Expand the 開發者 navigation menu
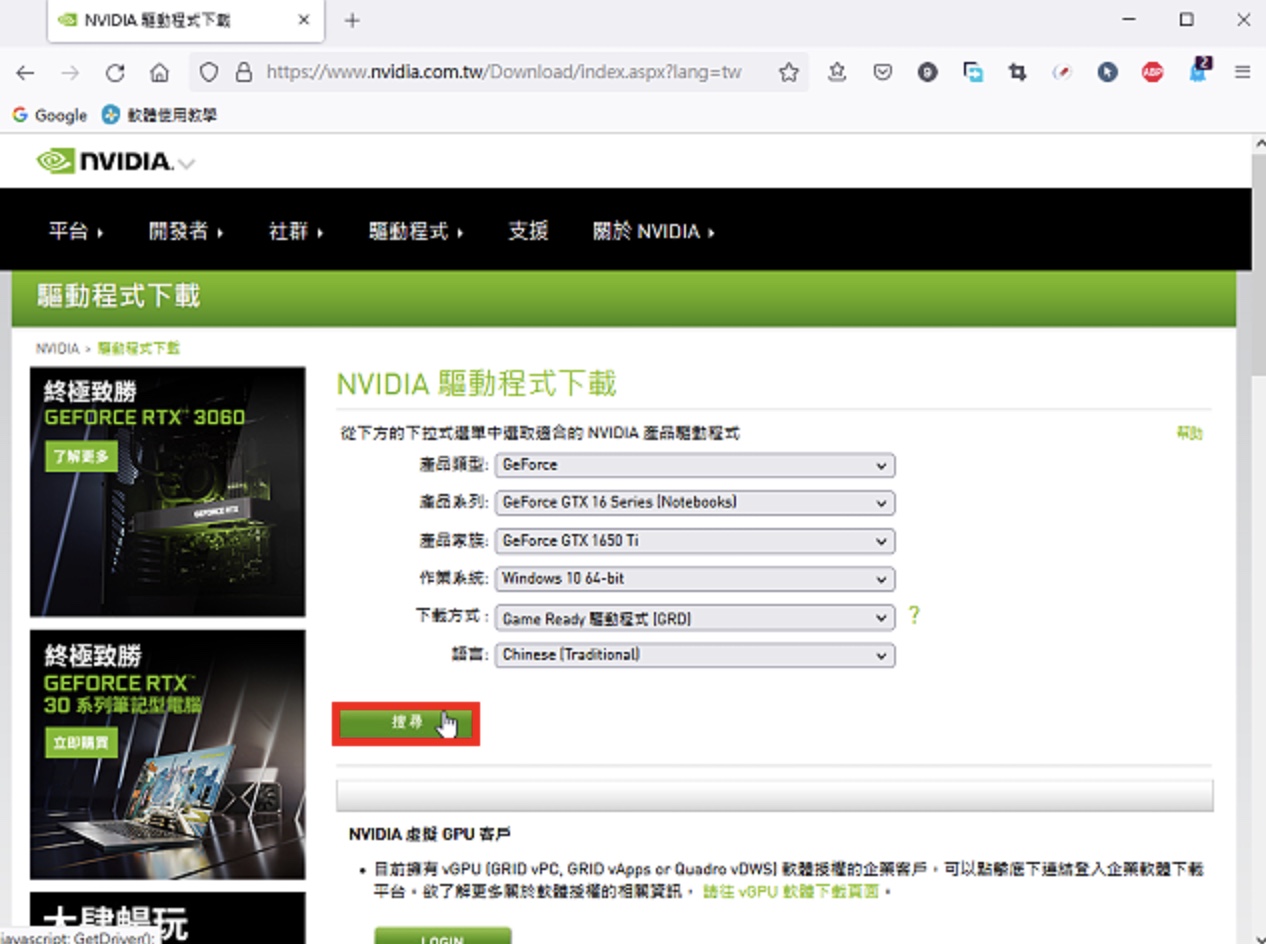Image resolution: width=1266 pixels, height=944 pixels. click(186, 231)
